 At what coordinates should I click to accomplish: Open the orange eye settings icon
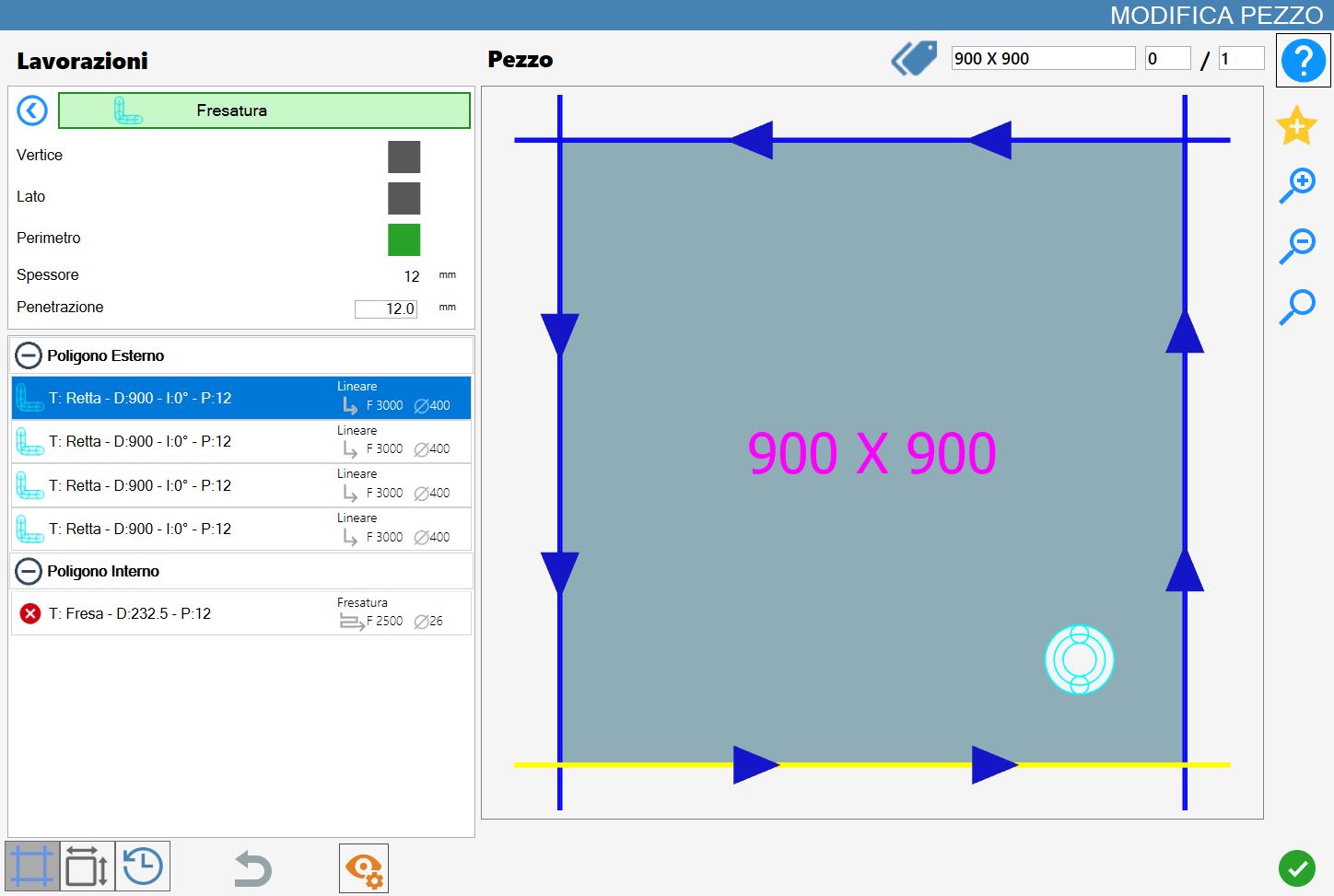click(364, 868)
